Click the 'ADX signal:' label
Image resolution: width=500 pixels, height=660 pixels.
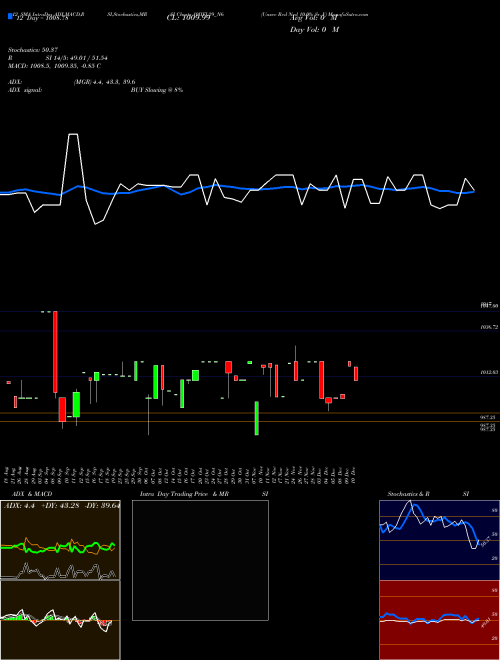coord(24,90)
